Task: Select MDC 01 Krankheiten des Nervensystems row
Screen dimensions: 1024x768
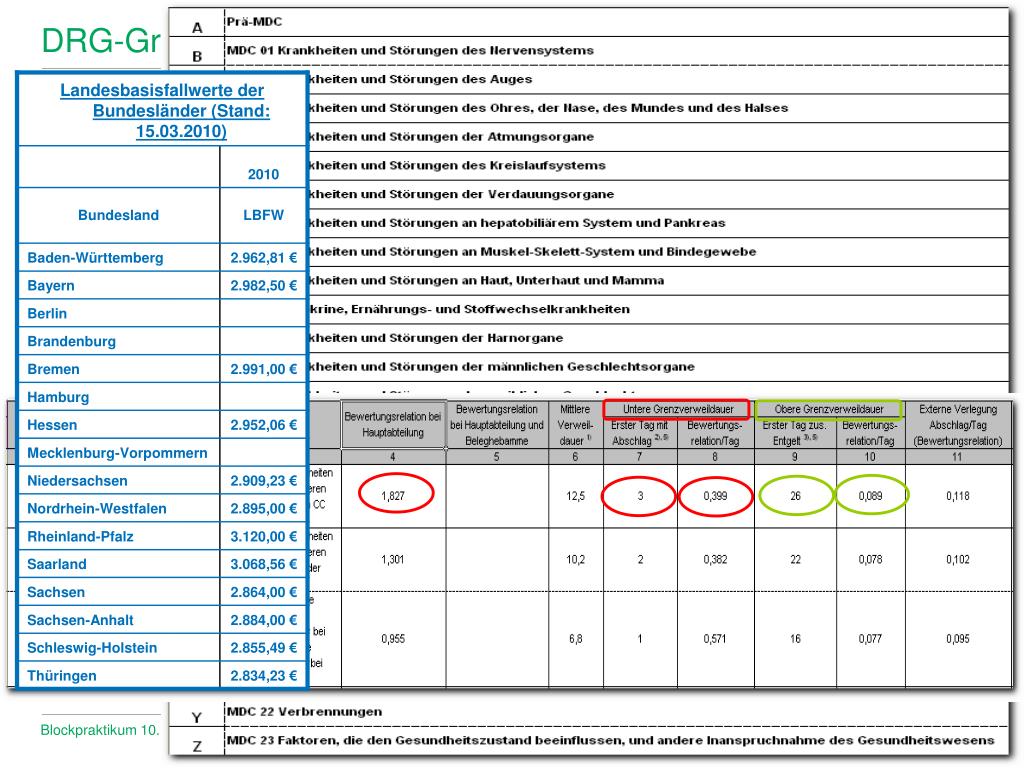Action: (589, 50)
